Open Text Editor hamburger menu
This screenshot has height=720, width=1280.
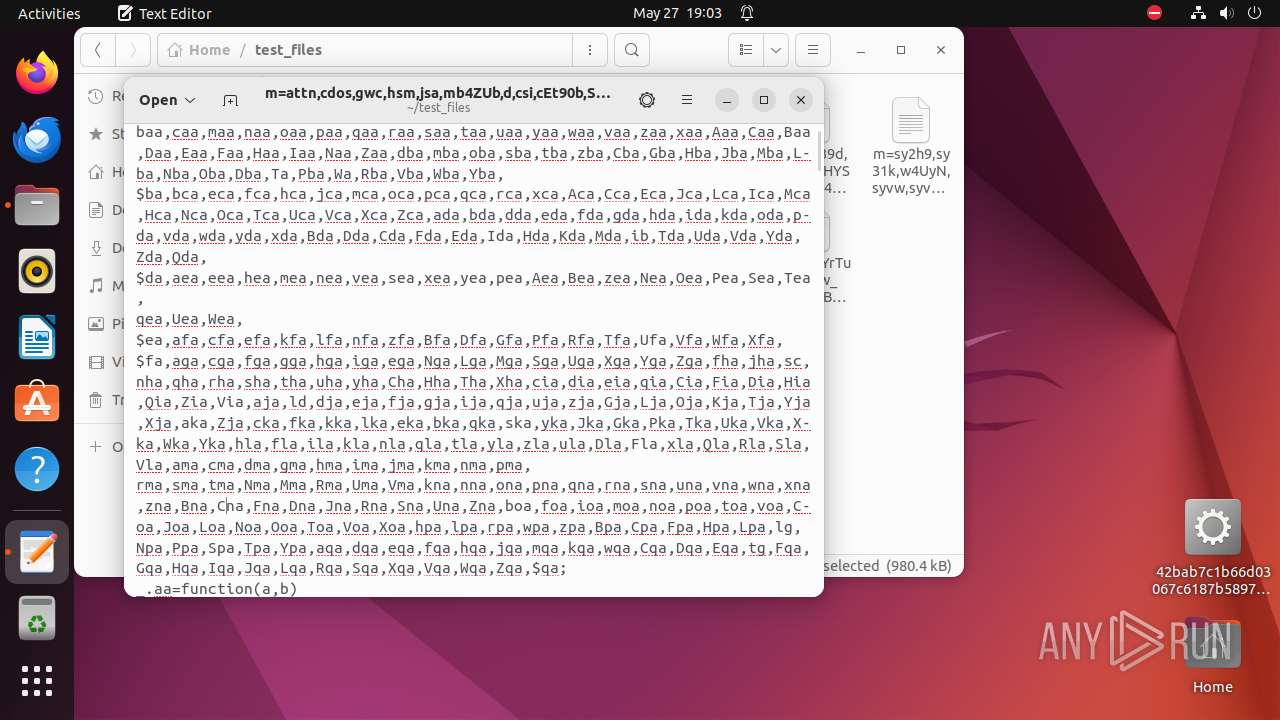[x=686, y=100]
